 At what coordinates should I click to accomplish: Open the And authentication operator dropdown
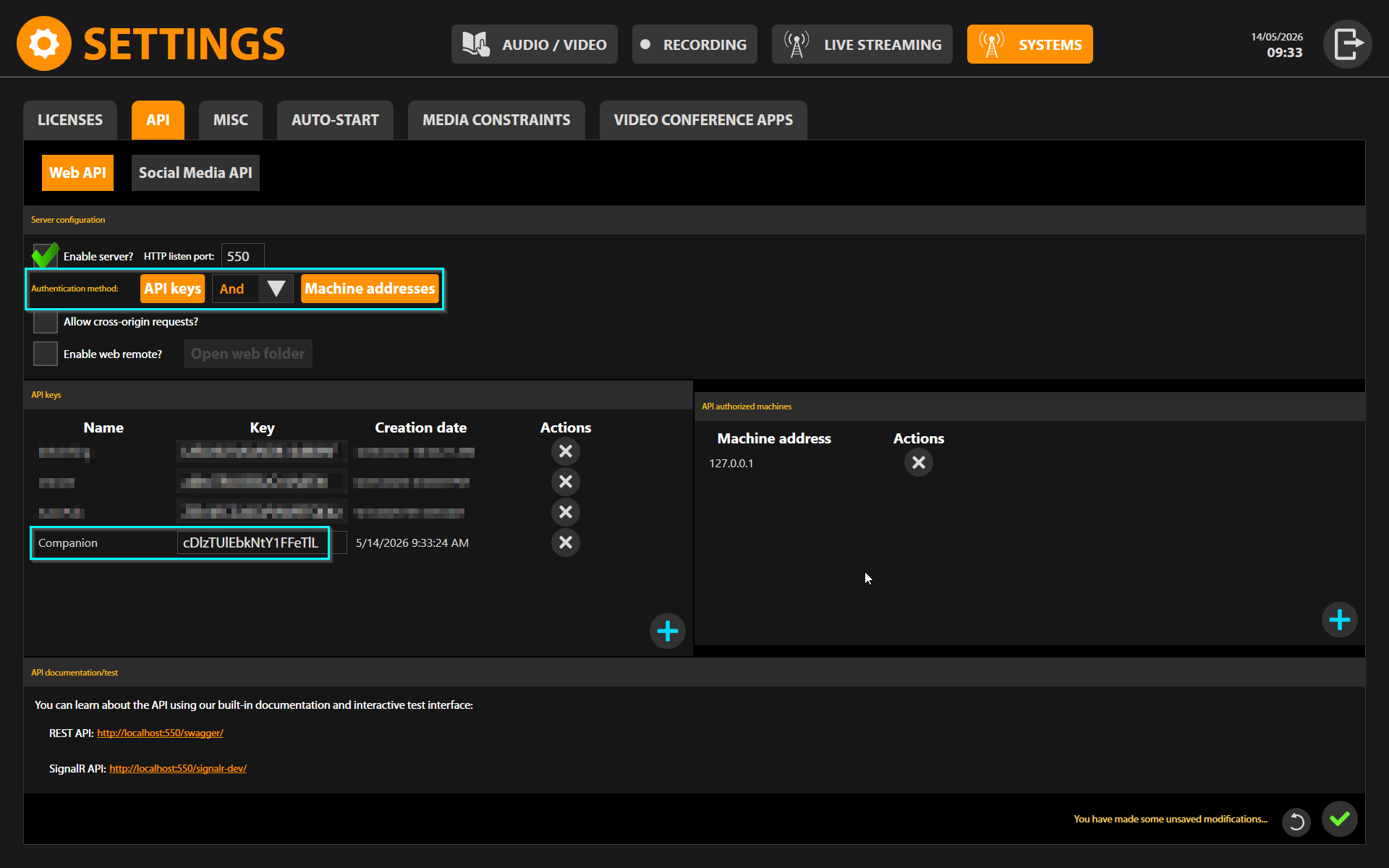pos(252,289)
